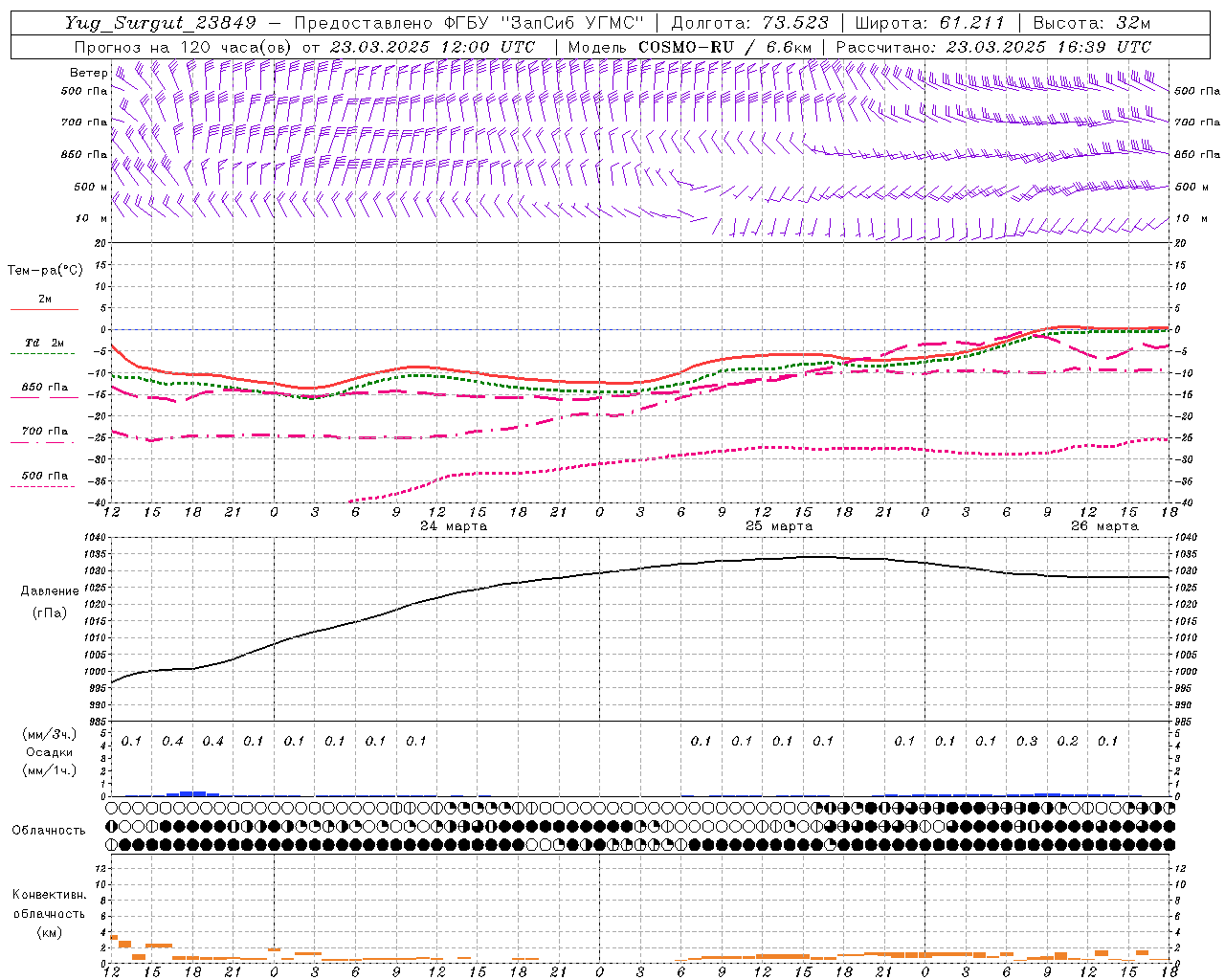Click the Тем-ра(°C) axis title
Image resolution: width=1225 pixels, height=980 pixels.
[45, 271]
